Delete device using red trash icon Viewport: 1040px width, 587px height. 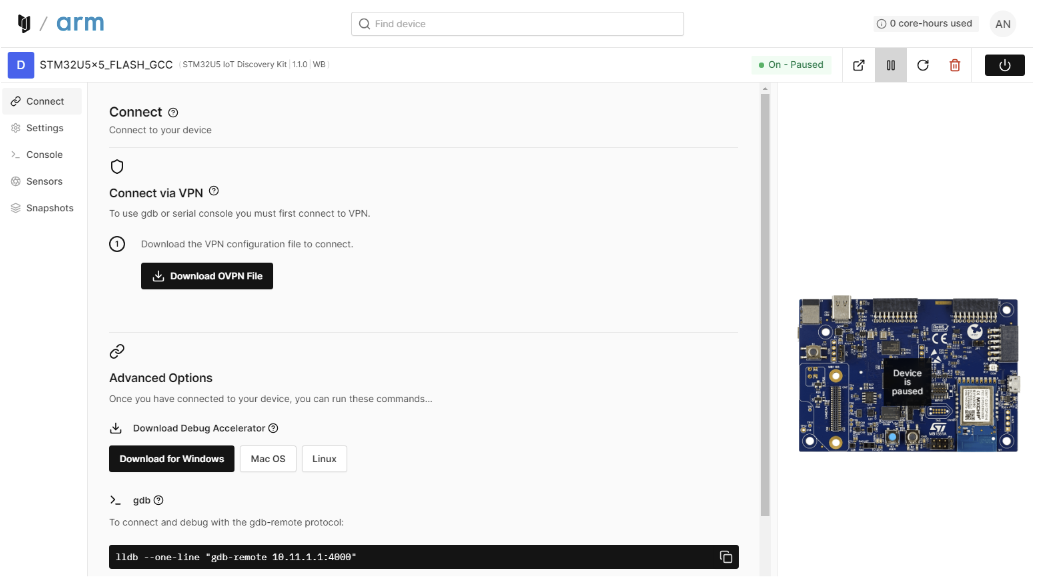click(954, 65)
